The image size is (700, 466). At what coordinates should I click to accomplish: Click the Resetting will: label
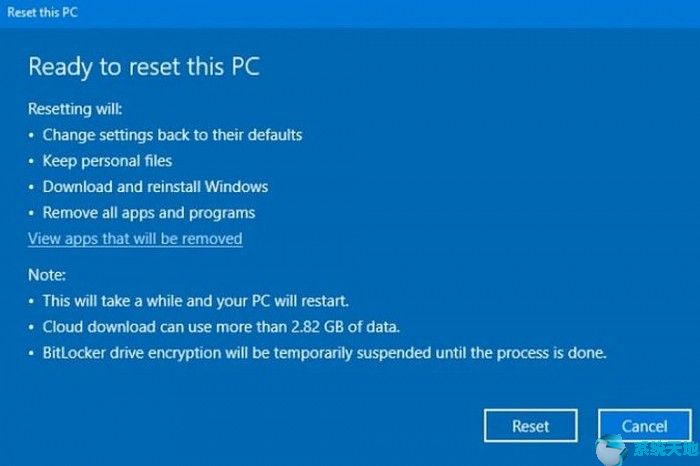point(75,108)
